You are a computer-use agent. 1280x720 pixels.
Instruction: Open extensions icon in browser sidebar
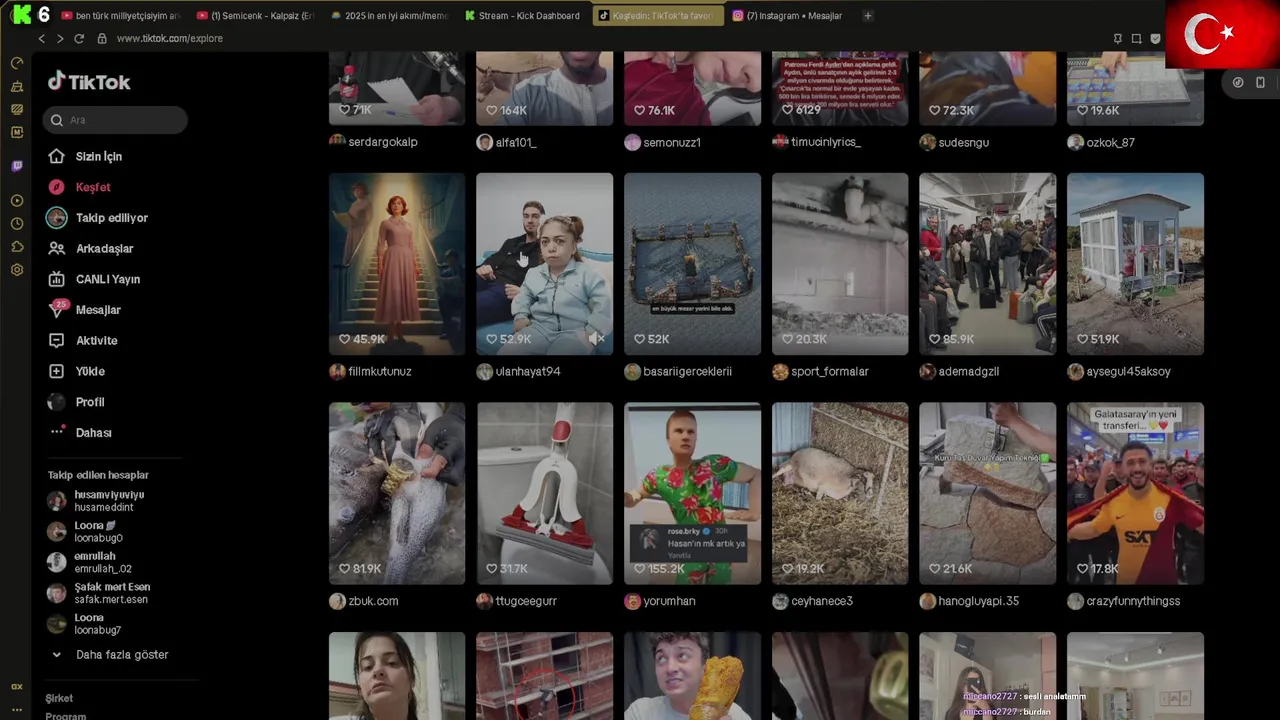coord(17,247)
